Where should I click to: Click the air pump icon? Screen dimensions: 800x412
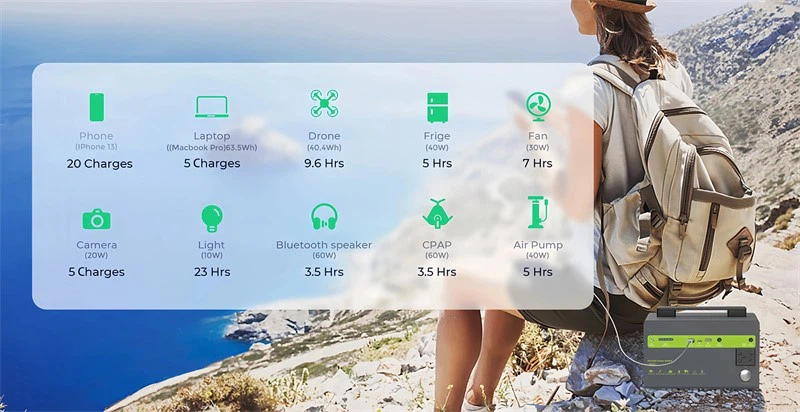(537, 213)
